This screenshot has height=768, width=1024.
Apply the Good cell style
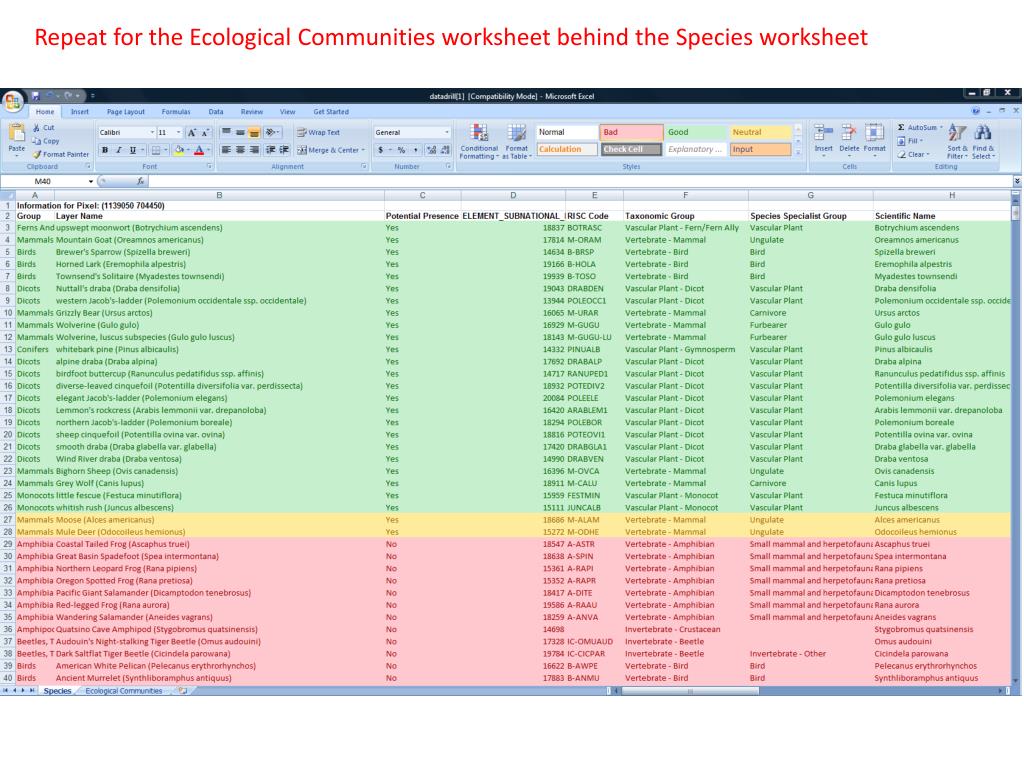[696, 132]
